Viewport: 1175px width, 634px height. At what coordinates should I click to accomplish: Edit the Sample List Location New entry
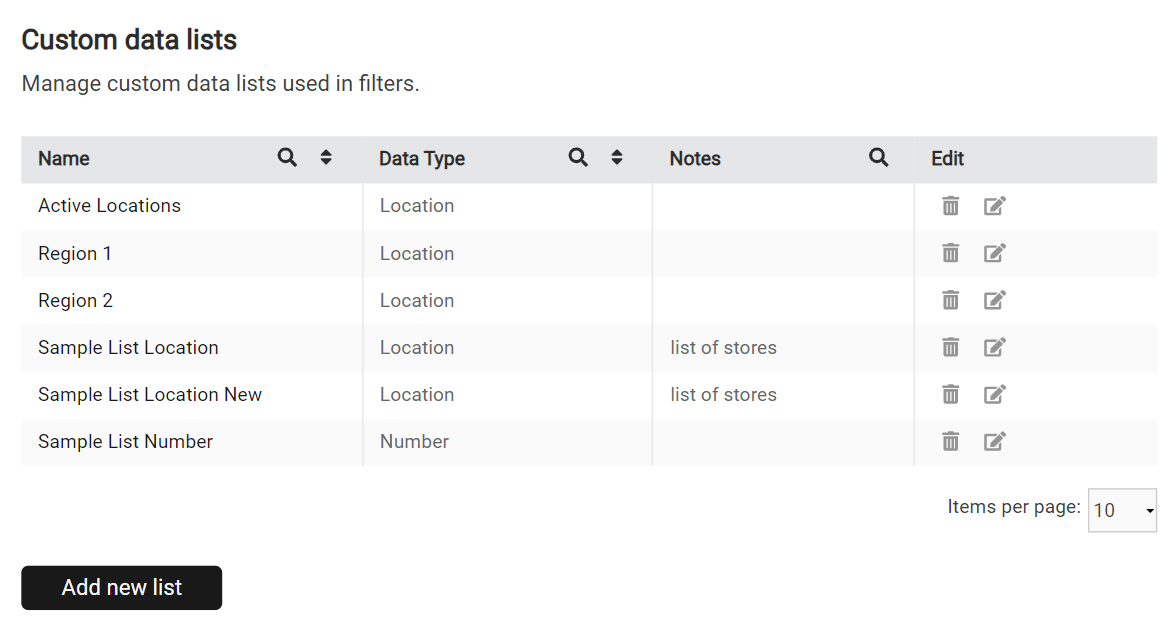(995, 394)
